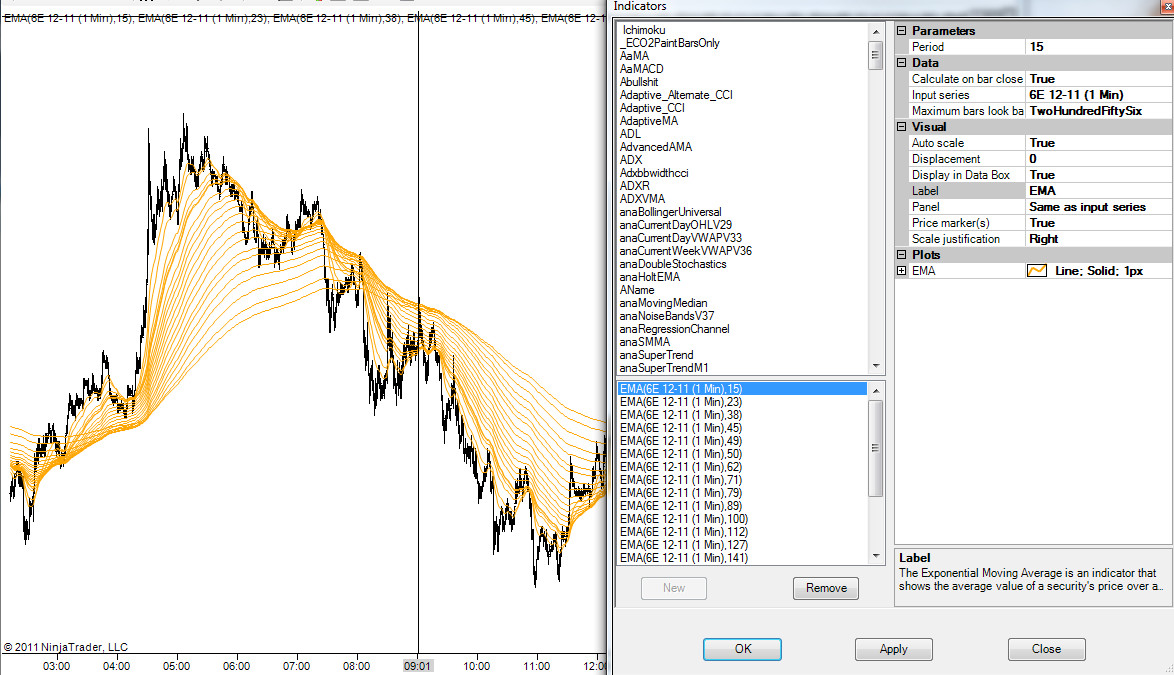Select Adaptive_Alternate_CCI indicator
This screenshot has width=1174, height=675.
tap(676, 95)
